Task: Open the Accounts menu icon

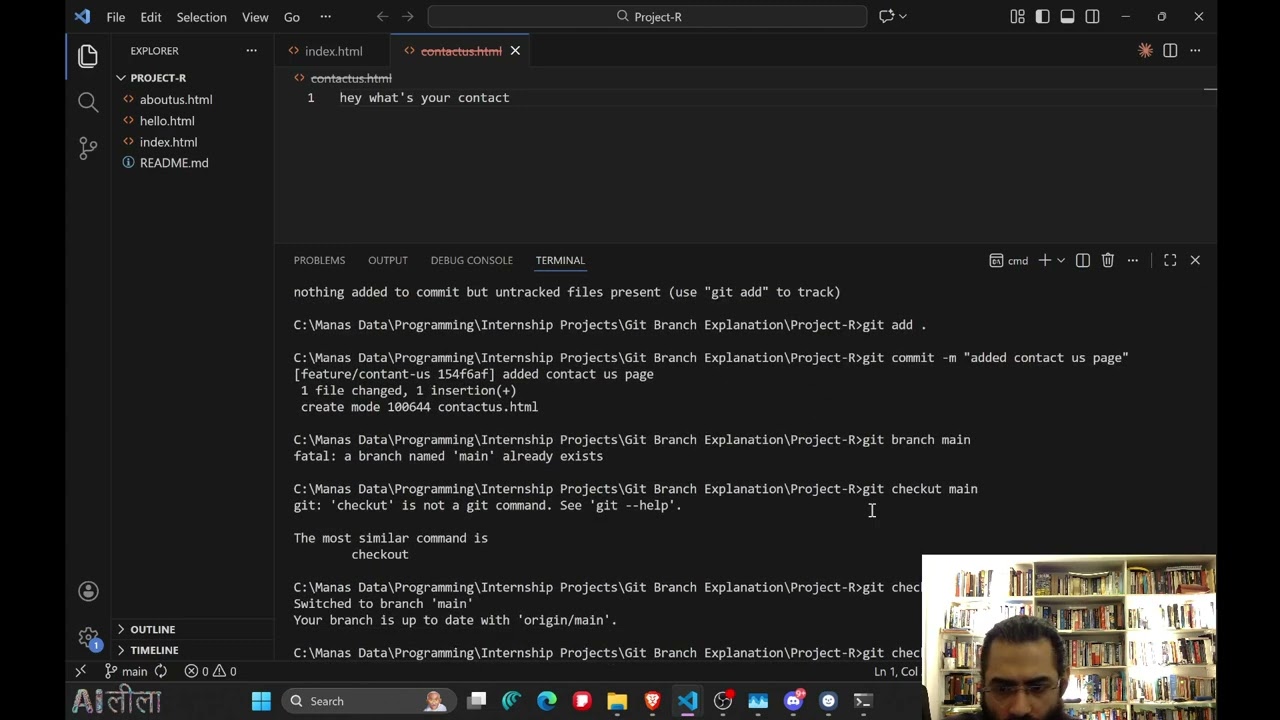Action: tap(88, 591)
